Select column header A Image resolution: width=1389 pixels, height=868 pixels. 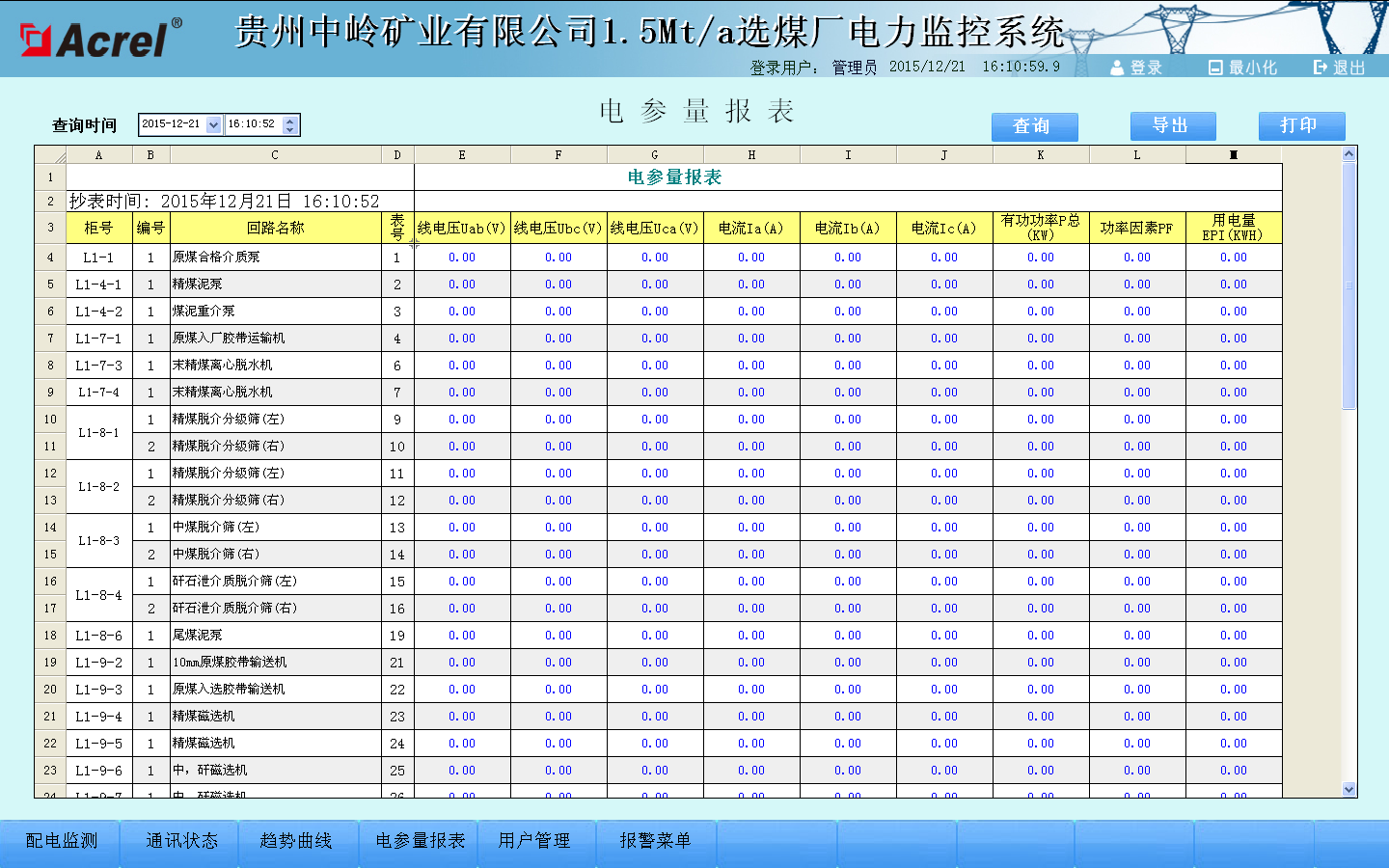(99, 154)
